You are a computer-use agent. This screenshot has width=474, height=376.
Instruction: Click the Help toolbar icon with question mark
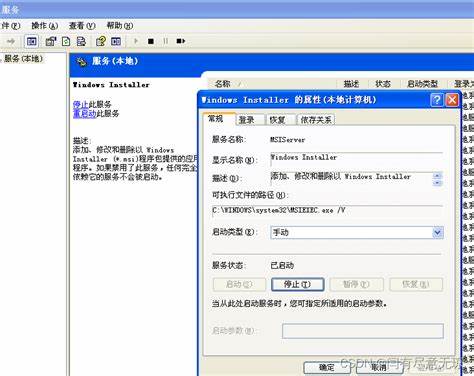tap(101, 41)
